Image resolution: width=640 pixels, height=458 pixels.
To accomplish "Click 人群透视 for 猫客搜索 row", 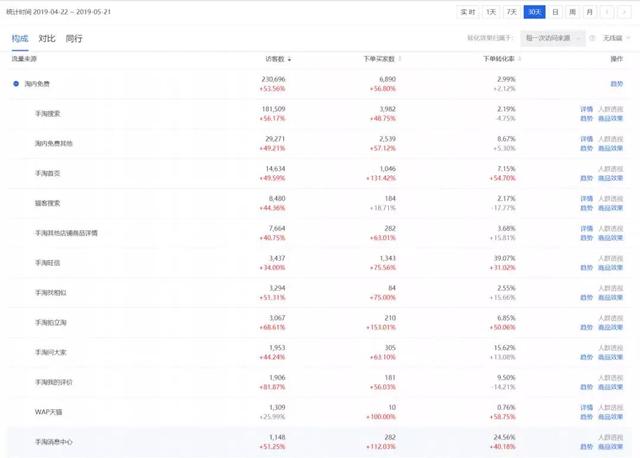I will (x=610, y=198).
